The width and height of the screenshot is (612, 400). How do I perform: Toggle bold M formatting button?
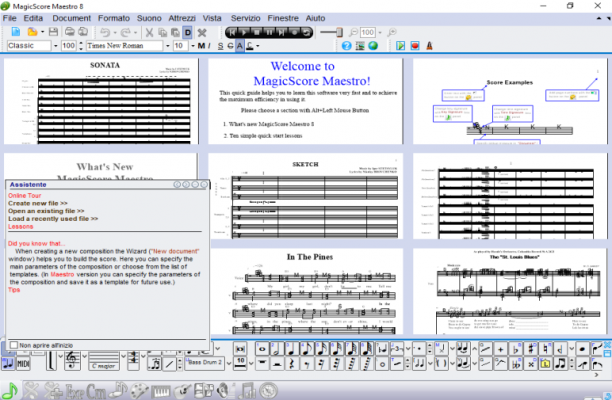tap(201, 46)
